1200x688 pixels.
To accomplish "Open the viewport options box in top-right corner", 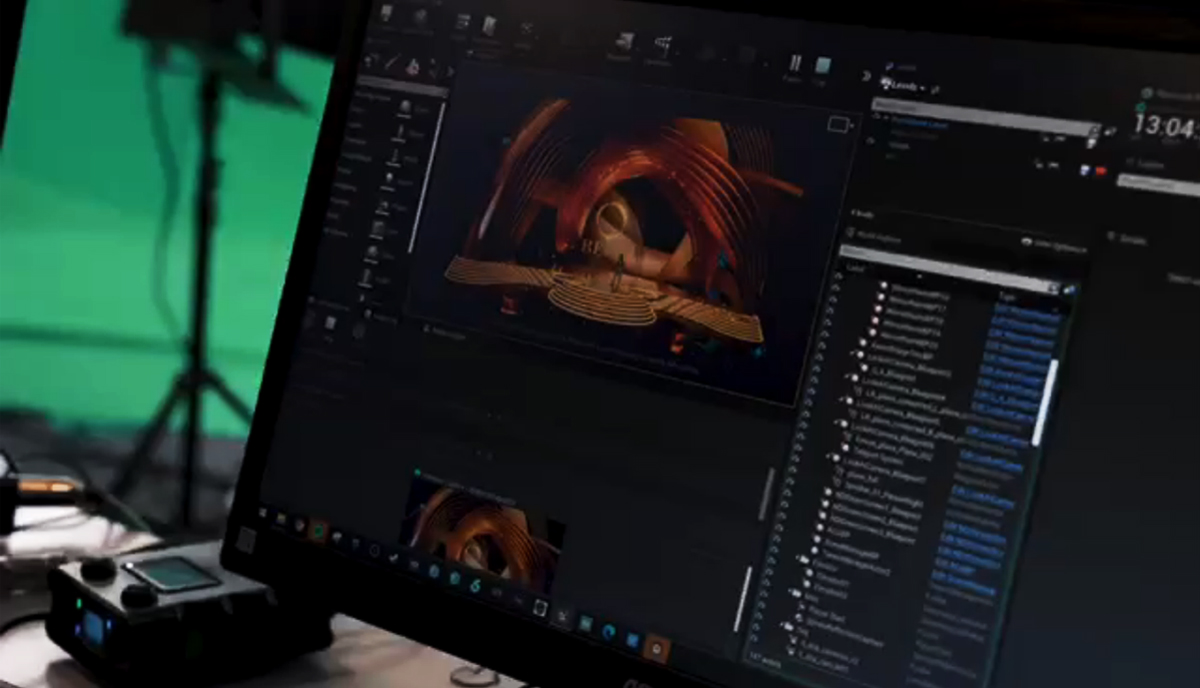I will tap(838, 125).
